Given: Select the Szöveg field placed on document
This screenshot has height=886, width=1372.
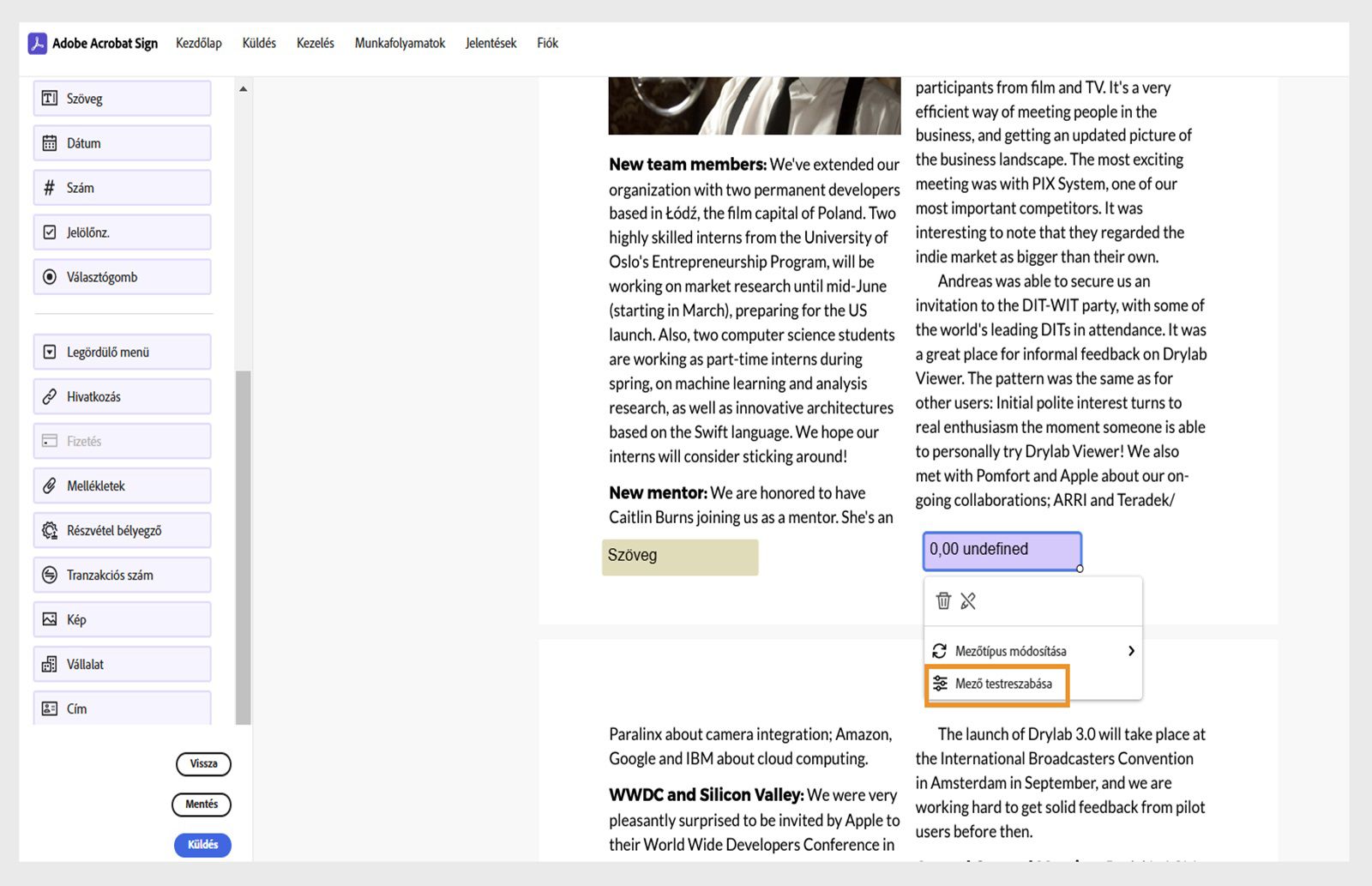Looking at the screenshot, I should coord(680,557).
